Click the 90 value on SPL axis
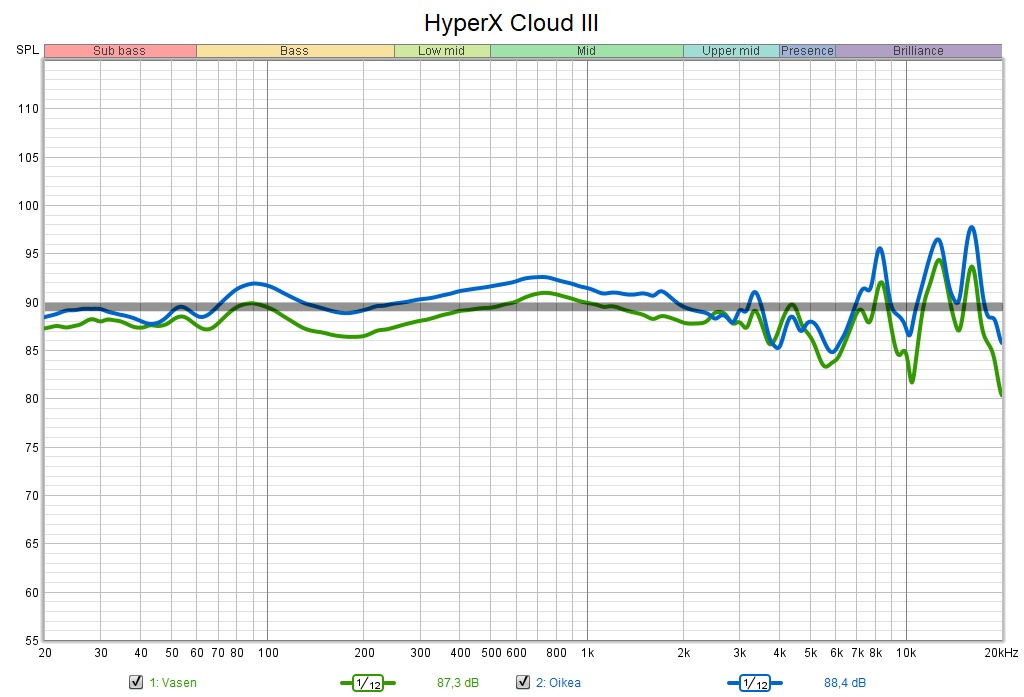The height and width of the screenshot is (697, 1024). (32, 302)
